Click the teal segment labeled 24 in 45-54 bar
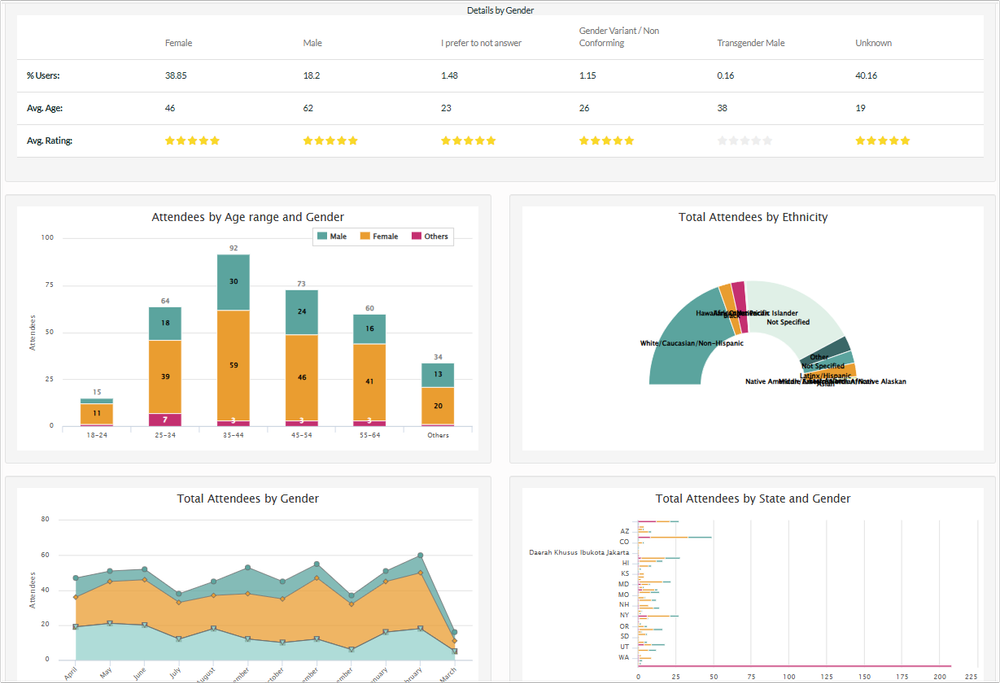The image size is (1000, 683). point(302,312)
